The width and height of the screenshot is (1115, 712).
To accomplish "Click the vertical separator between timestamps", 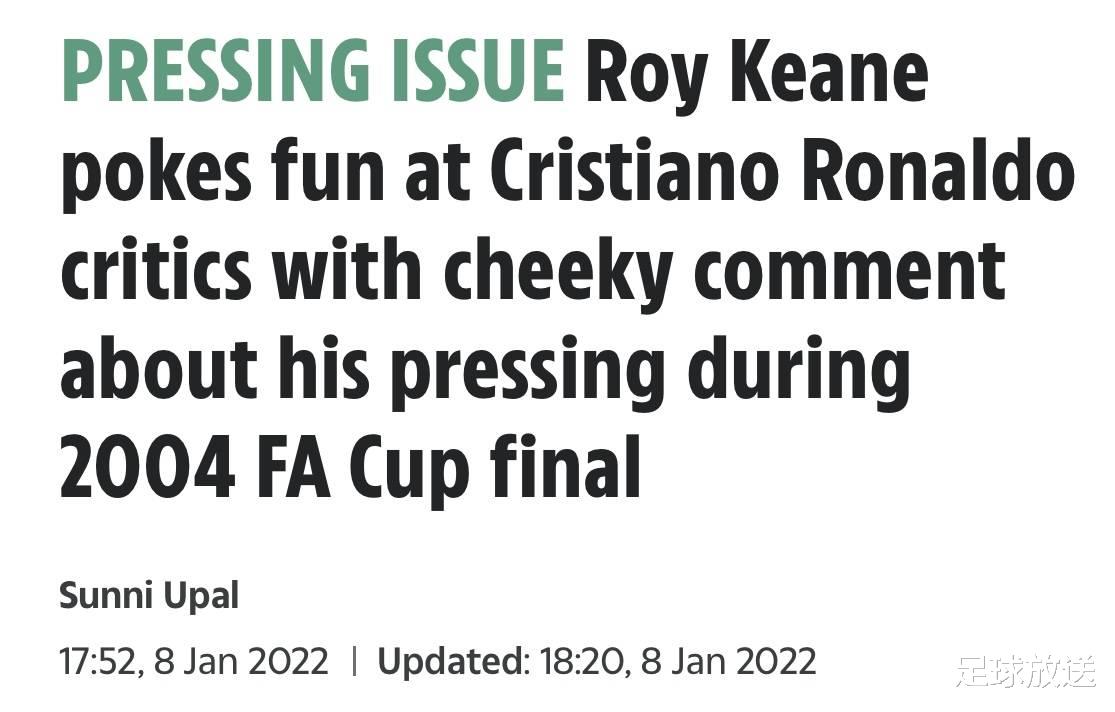I will pyautogui.click(x=354, y=661).
